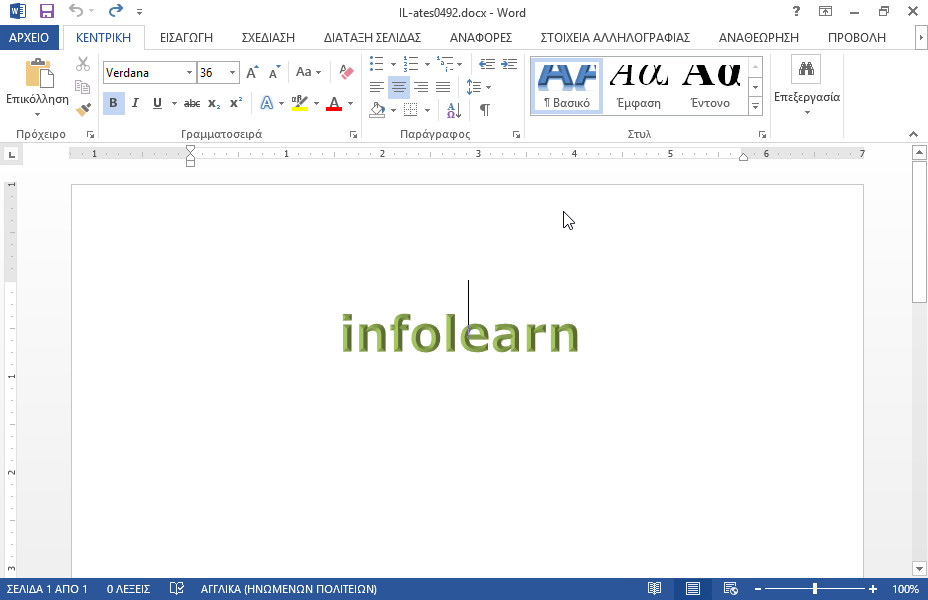This screenshot has height=600, width=928.
Task: Align text left
Action: coord(376,88)
